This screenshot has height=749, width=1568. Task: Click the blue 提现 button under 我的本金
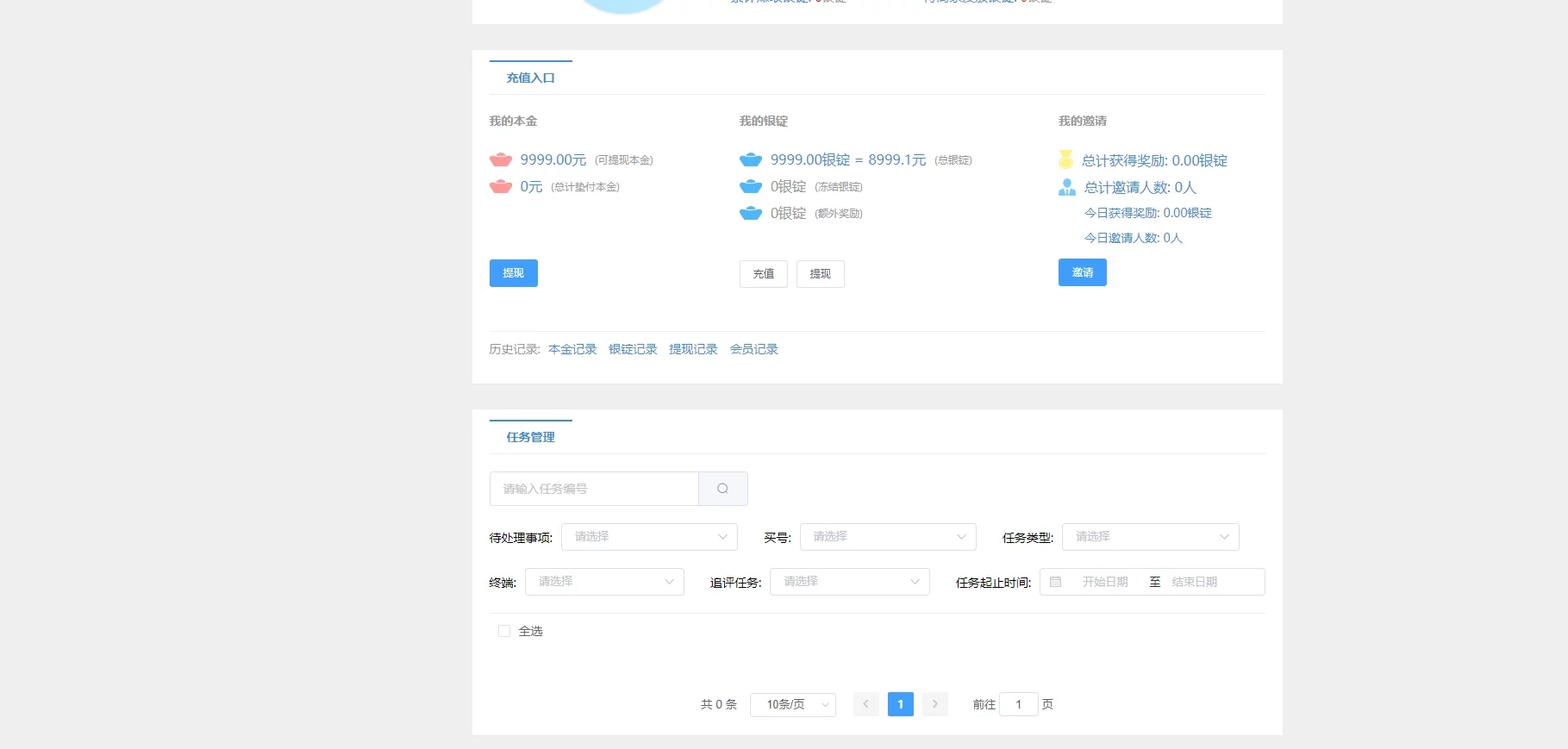coord(514,273)
